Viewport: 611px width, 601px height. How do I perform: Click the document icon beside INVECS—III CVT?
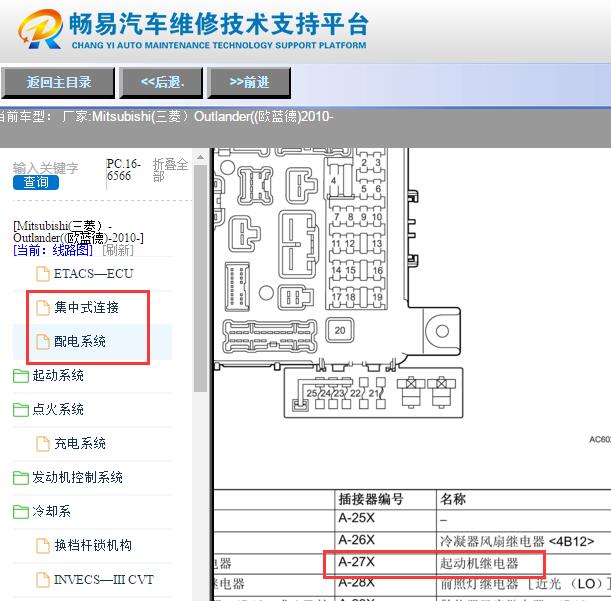[43, 580]
